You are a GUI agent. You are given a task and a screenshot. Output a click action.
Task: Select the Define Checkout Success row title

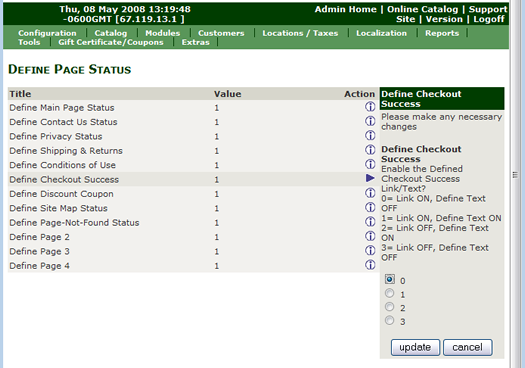coord(64,179)
